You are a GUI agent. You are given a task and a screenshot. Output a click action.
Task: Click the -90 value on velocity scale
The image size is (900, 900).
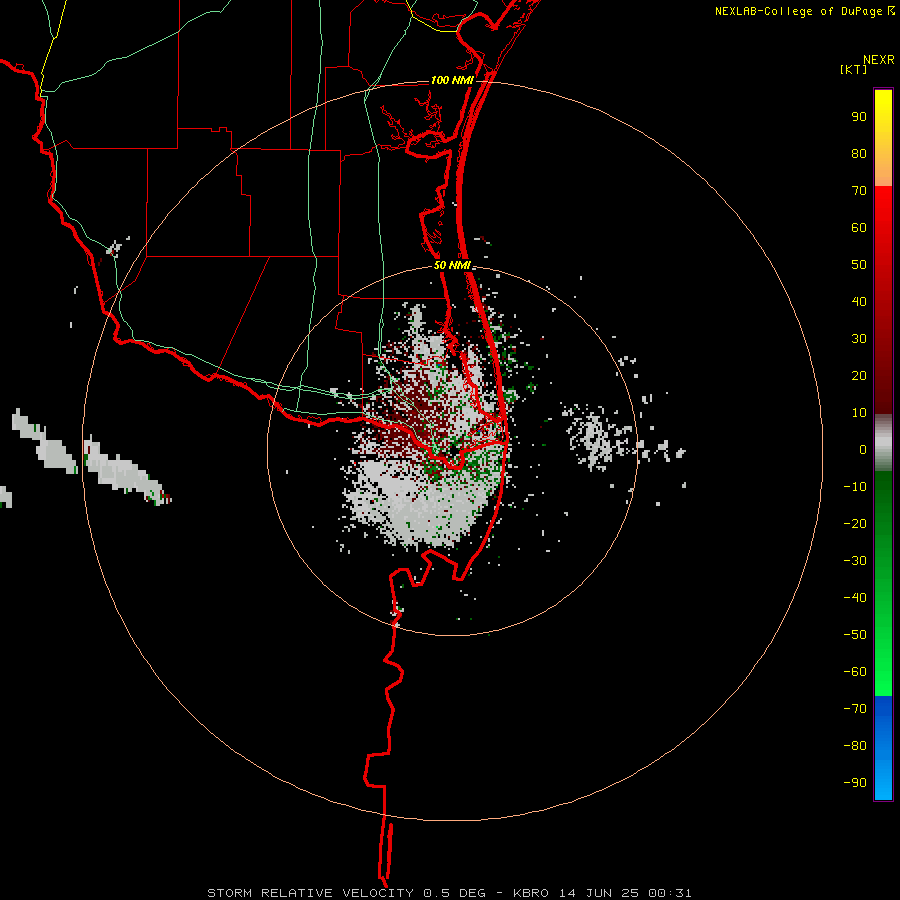(855, 783)
